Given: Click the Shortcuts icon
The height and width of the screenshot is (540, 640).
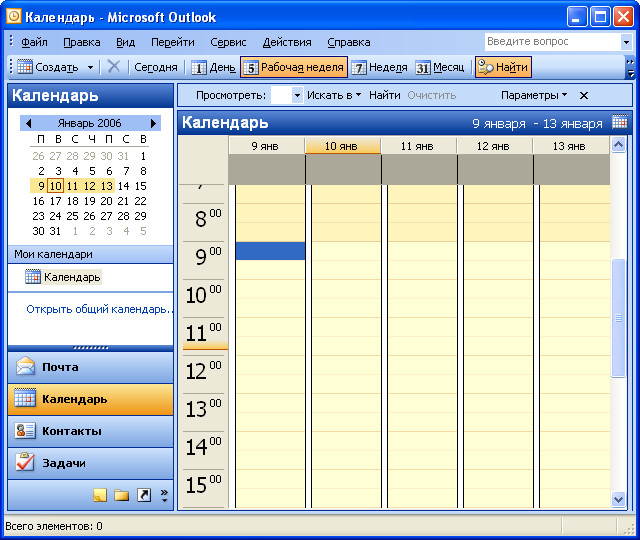Looking at the screenshot, I should pyautogui.click(x=144, y=495).
